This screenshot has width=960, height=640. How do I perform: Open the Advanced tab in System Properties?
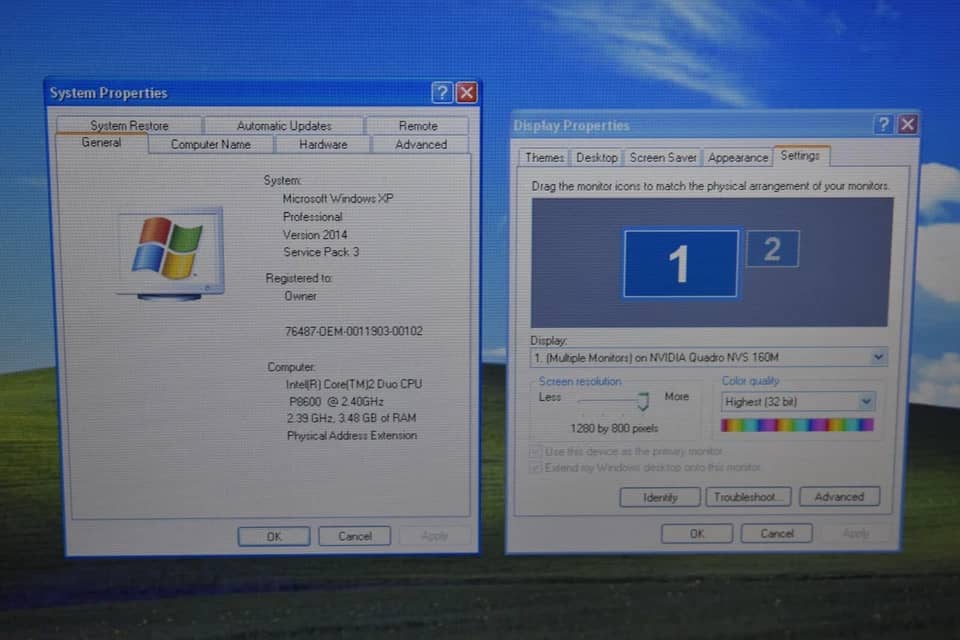point(421,145)
